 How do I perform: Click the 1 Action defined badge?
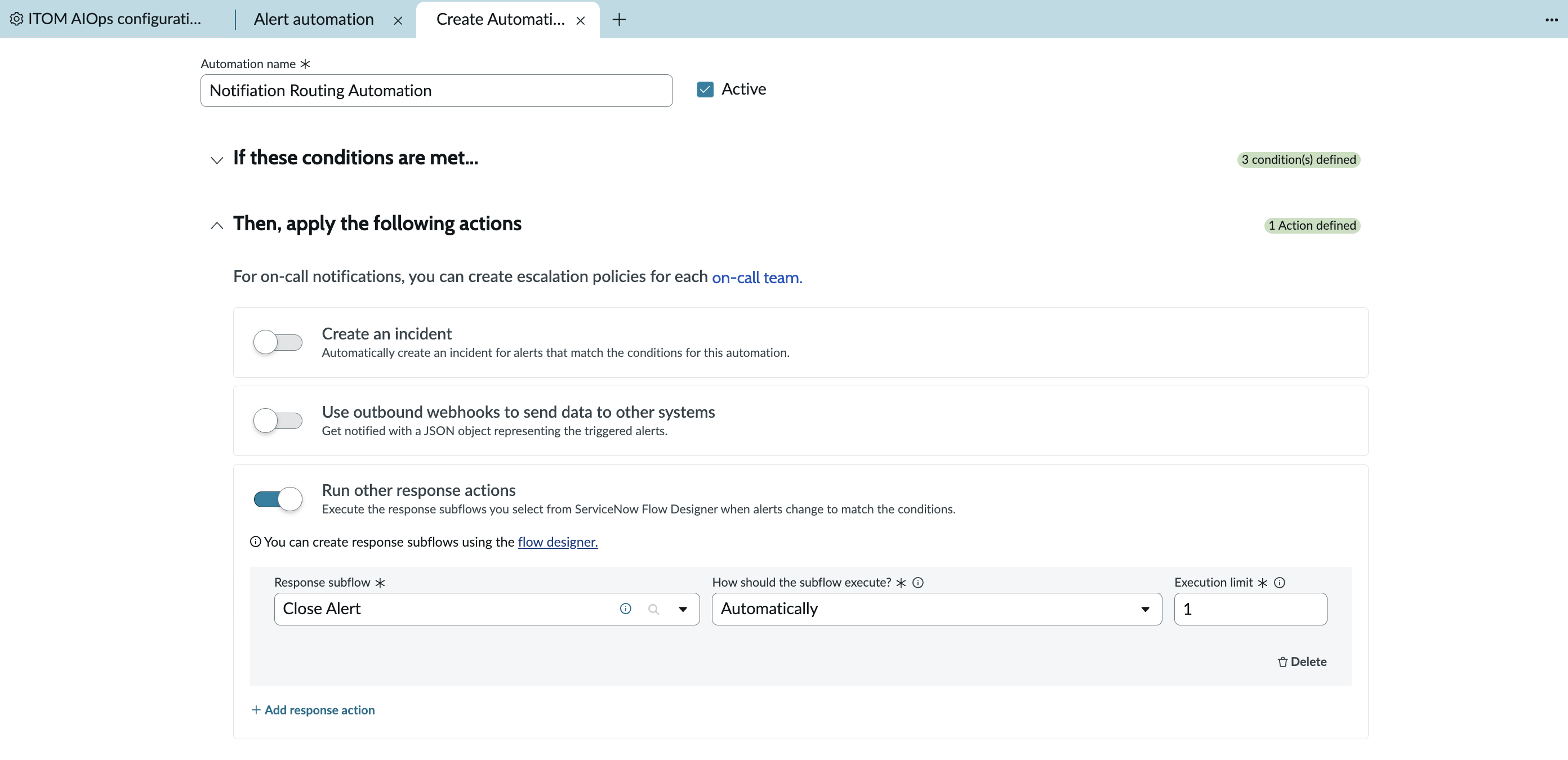click(1312, 225)
